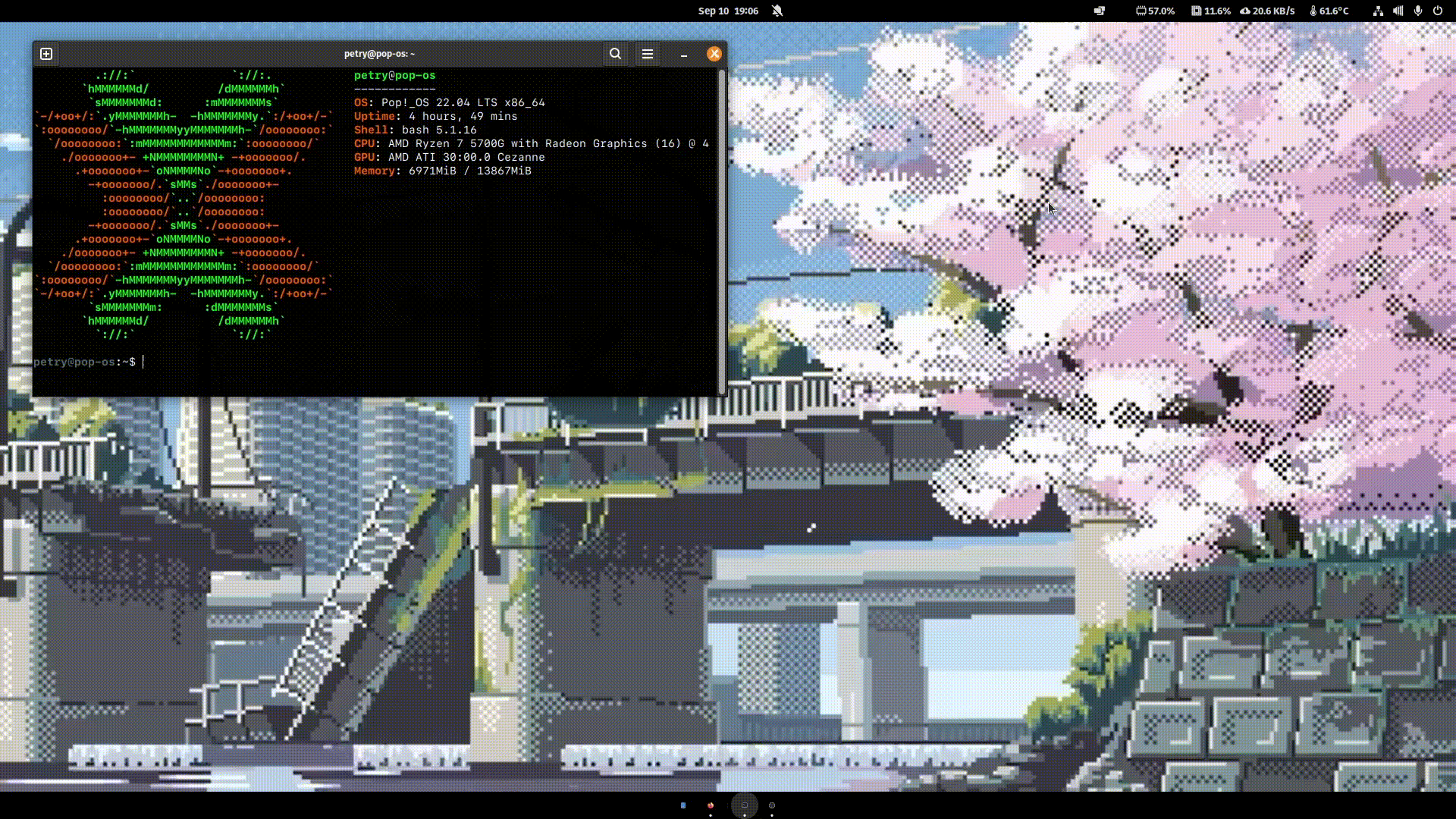Launch Firefox from the dock
1456x819 pixels.
pyautogui.click(x=711, y=805)
